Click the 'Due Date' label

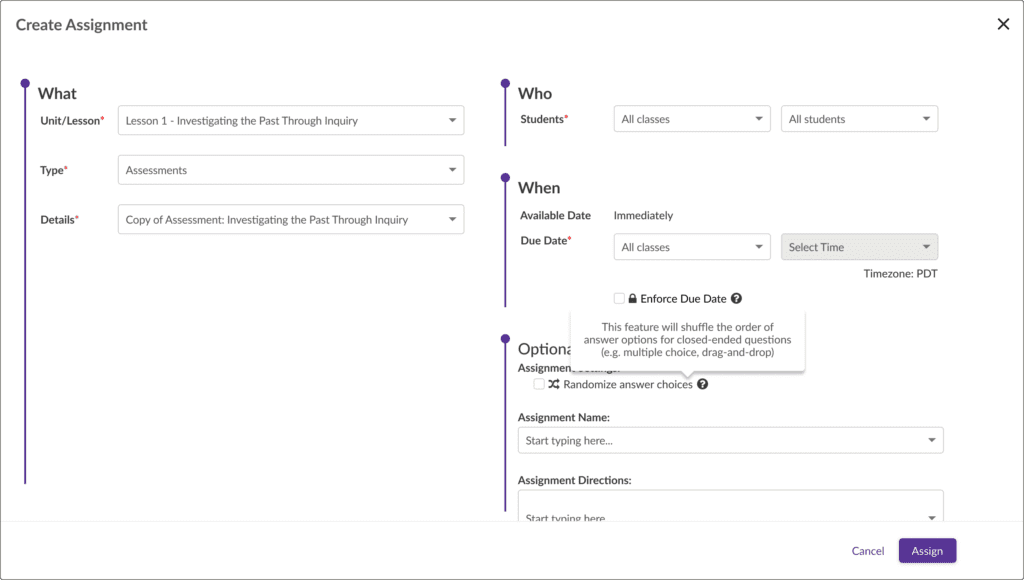(x=544, y=240)
